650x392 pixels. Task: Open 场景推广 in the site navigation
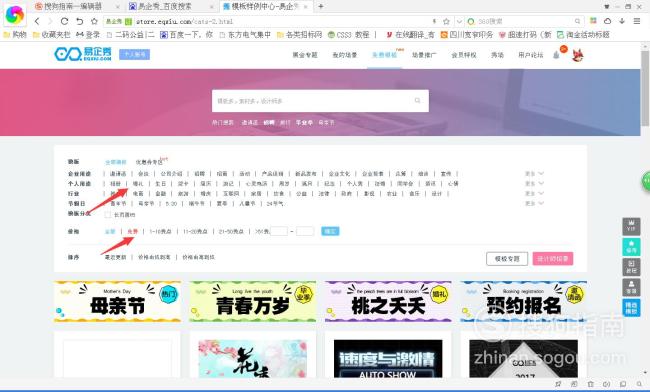[x=424, y=55]
